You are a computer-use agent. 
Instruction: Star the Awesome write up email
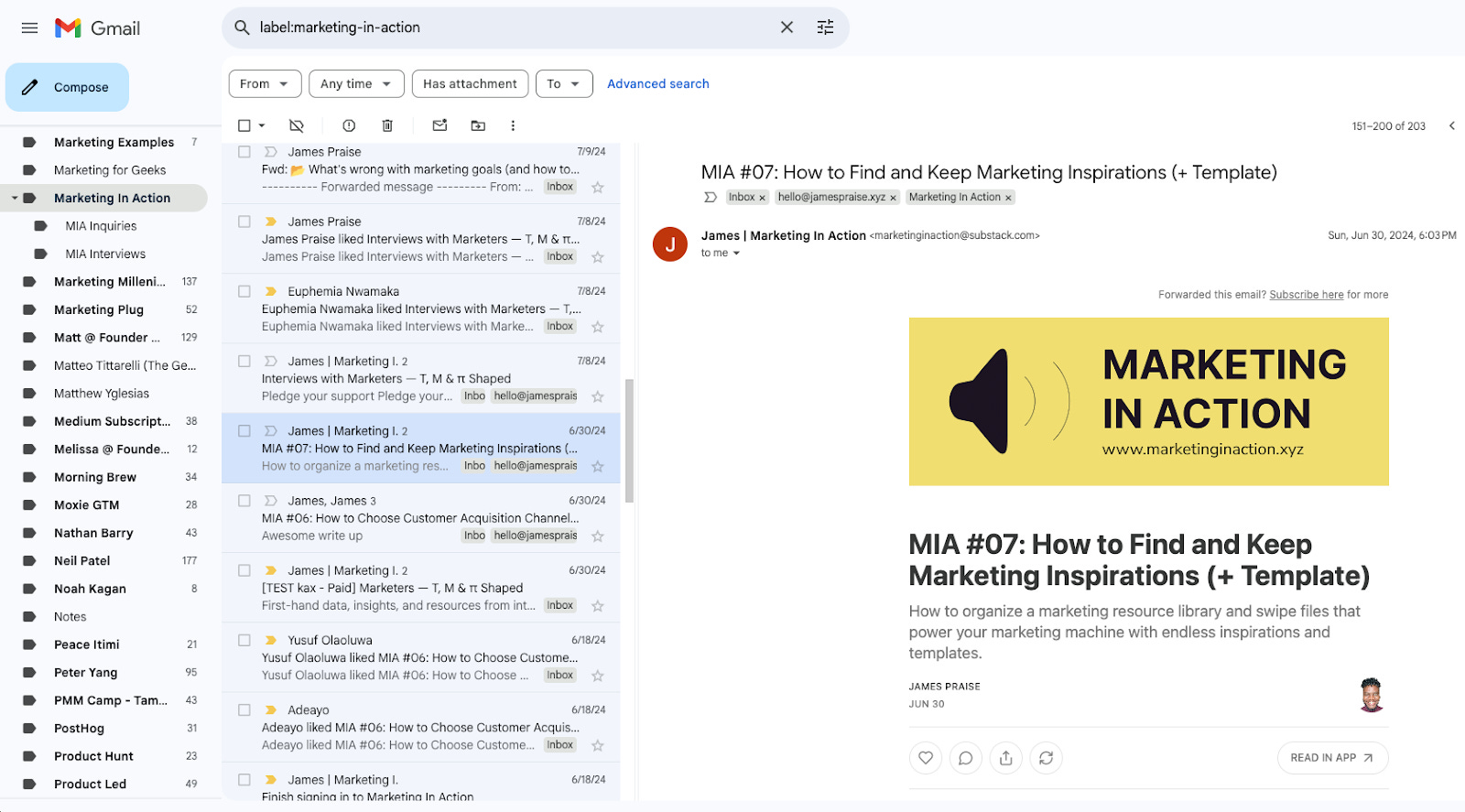pyautogui.click(x=598, y=536)
